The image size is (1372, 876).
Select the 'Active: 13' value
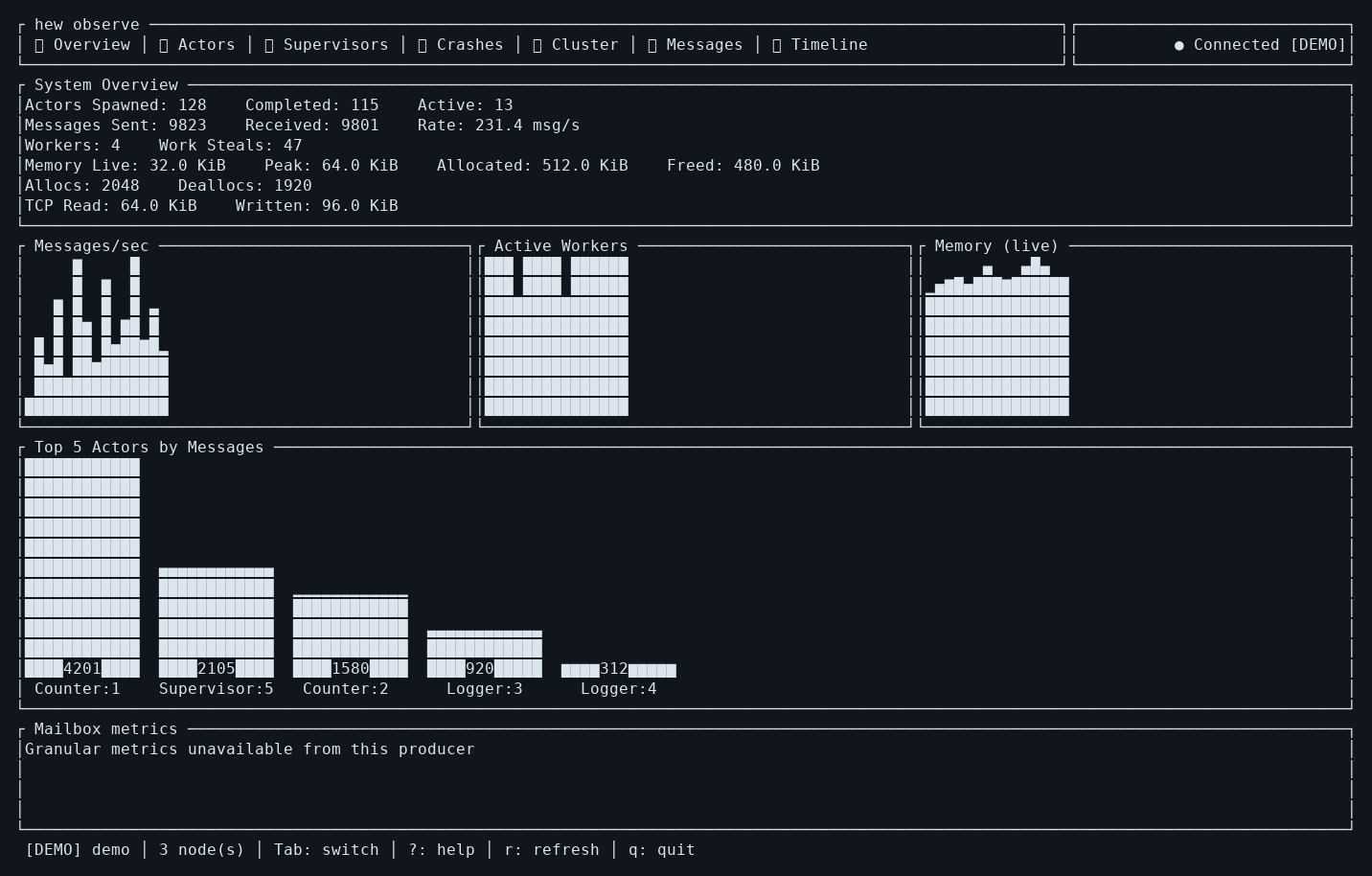(466, 105)
